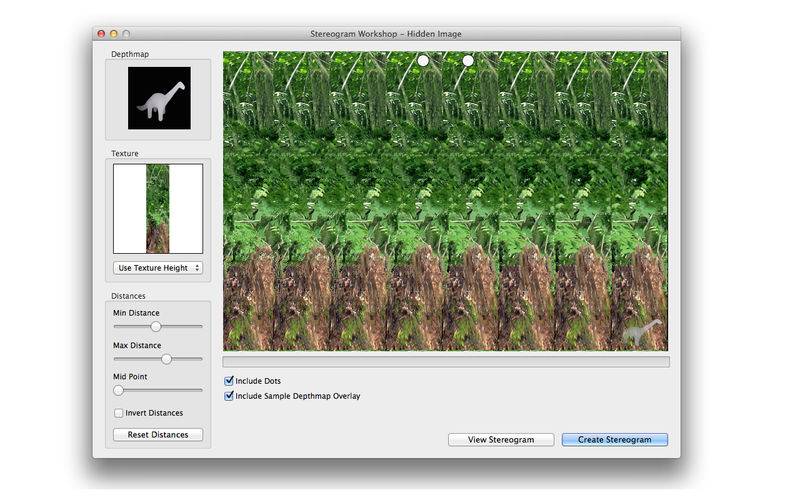Click the dinosaur overlay in stereogram corner
The image size is (800, 500).
click(642, 332)
